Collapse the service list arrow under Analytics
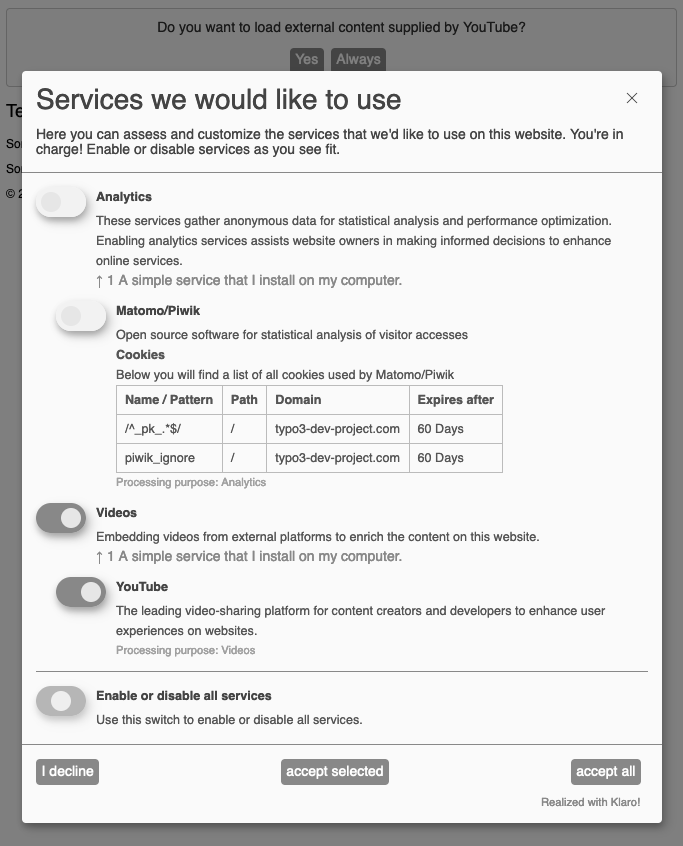Image resolution: width=683 pixels, height=846 pixels. (x=101, y=280)
